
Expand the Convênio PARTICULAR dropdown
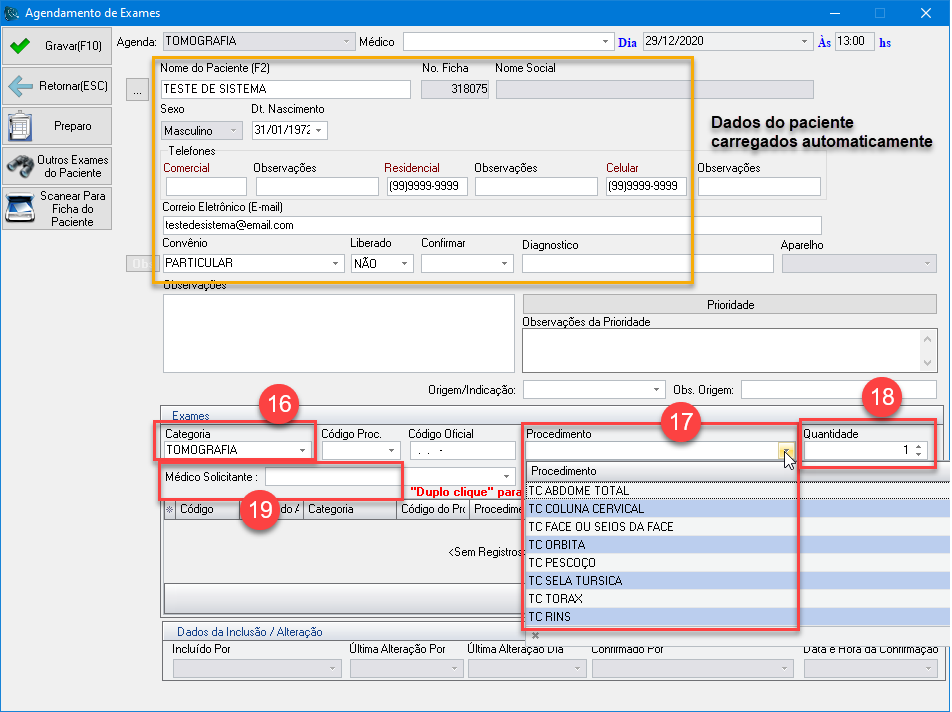(335, 263)
